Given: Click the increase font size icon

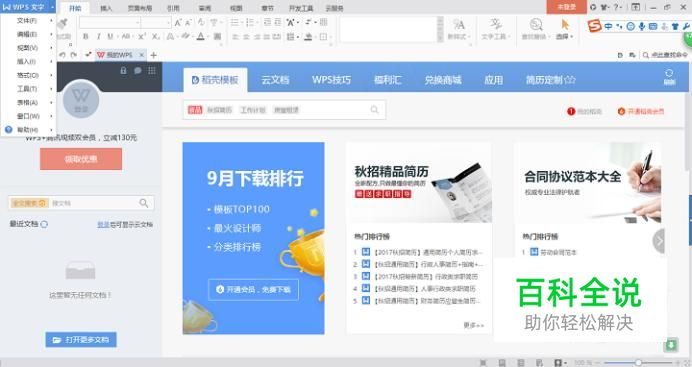Looking at the screenshot, I should [178, 22].
